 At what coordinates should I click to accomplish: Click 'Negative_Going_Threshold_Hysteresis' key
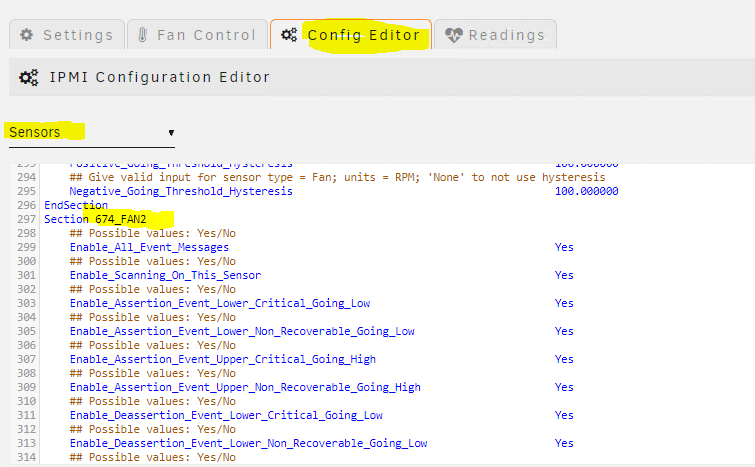181,191
